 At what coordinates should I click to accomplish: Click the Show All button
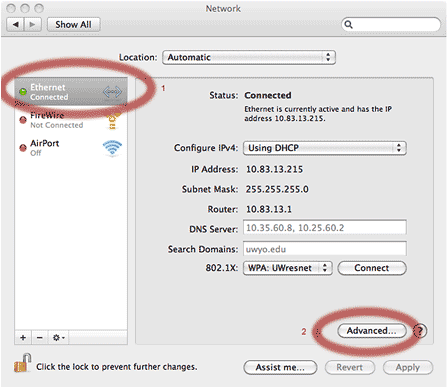click(73, 25)
